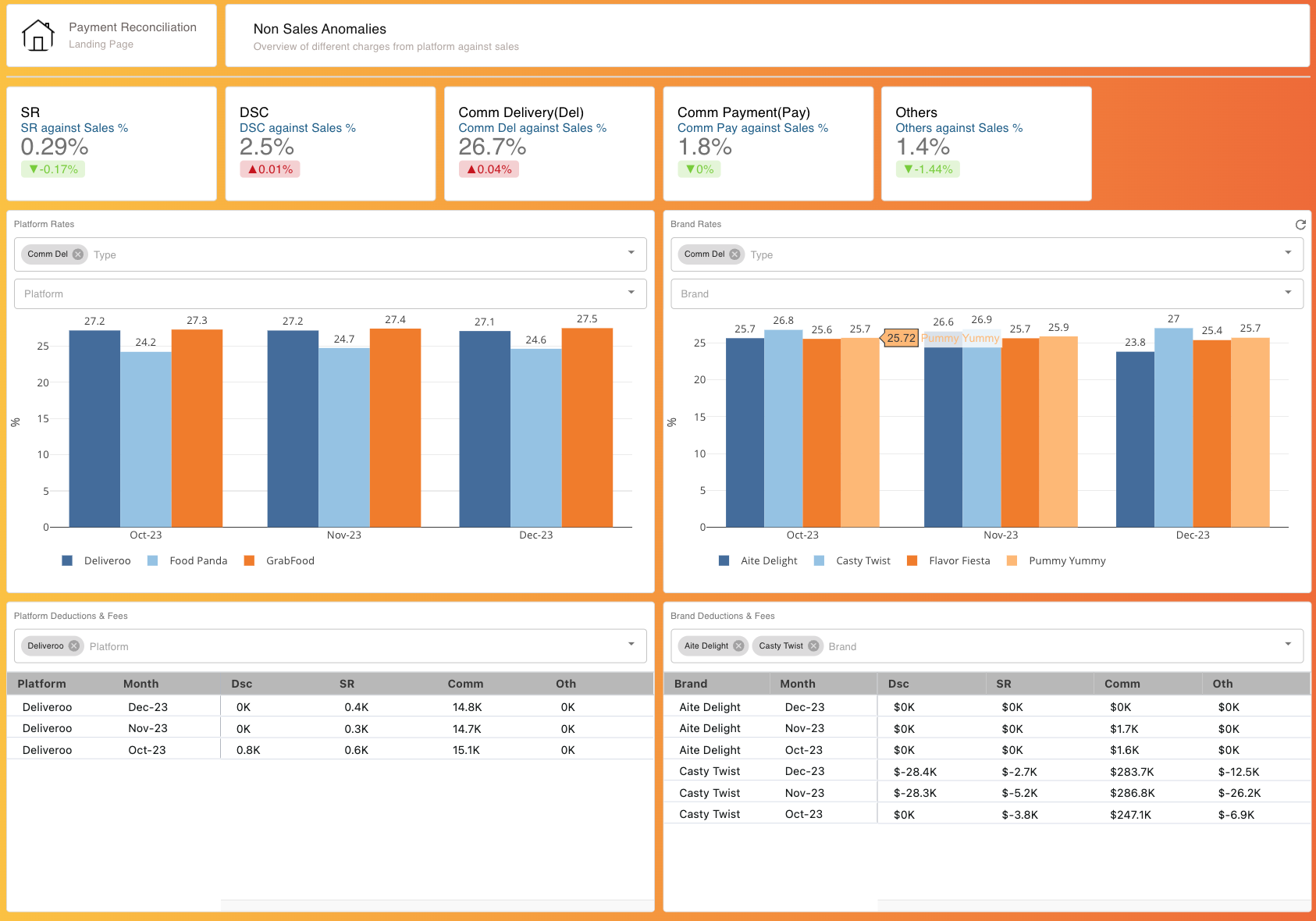Remove the Comm Del chip in Brand Rates
Image resolution: width=1316 pixels, height=921 pixels.
(x=734, y=254)
